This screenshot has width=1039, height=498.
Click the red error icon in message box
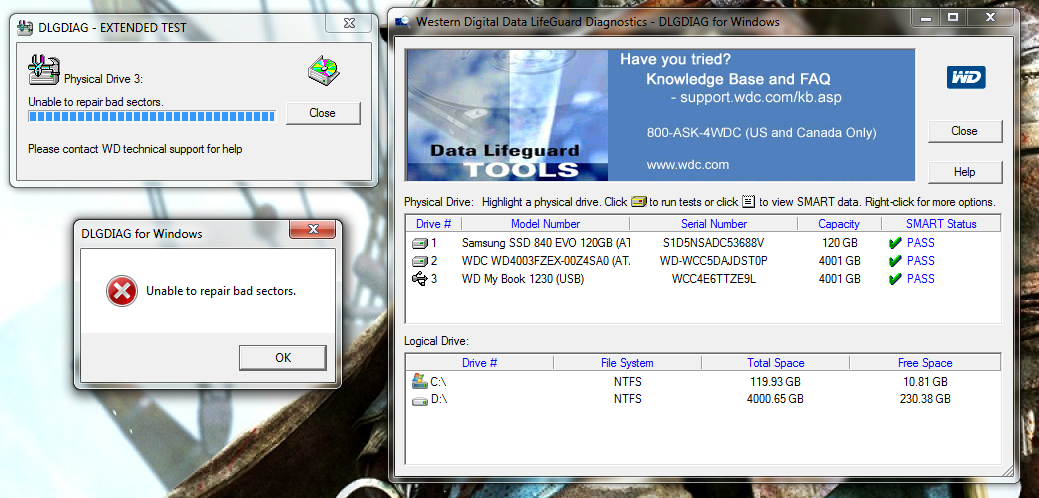pos(122,291)
